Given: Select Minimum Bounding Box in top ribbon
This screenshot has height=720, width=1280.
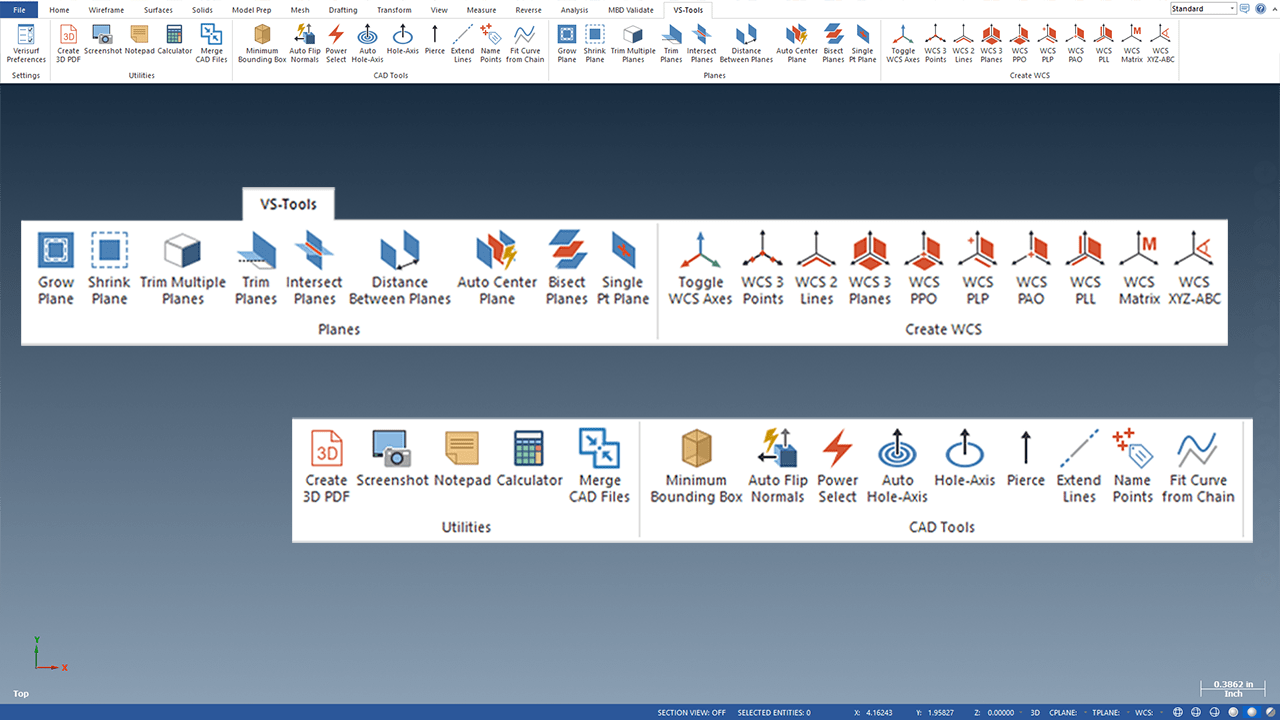Looking at the screenshot, I should (262, 43).
